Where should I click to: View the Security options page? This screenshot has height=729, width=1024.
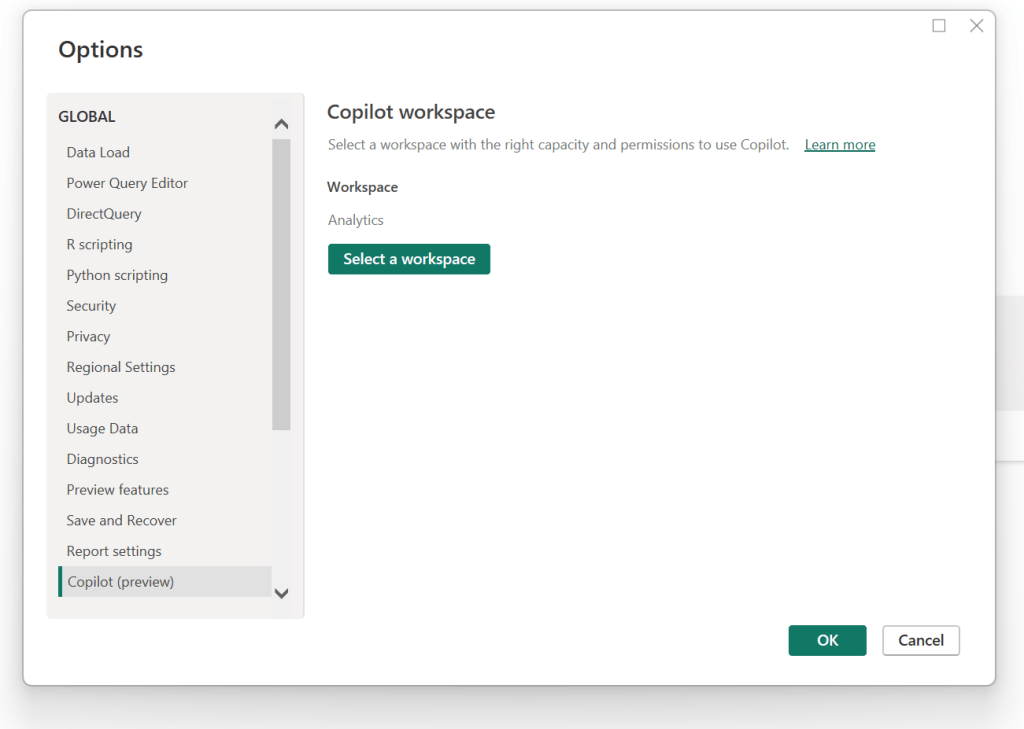click(x=91, y=305)
